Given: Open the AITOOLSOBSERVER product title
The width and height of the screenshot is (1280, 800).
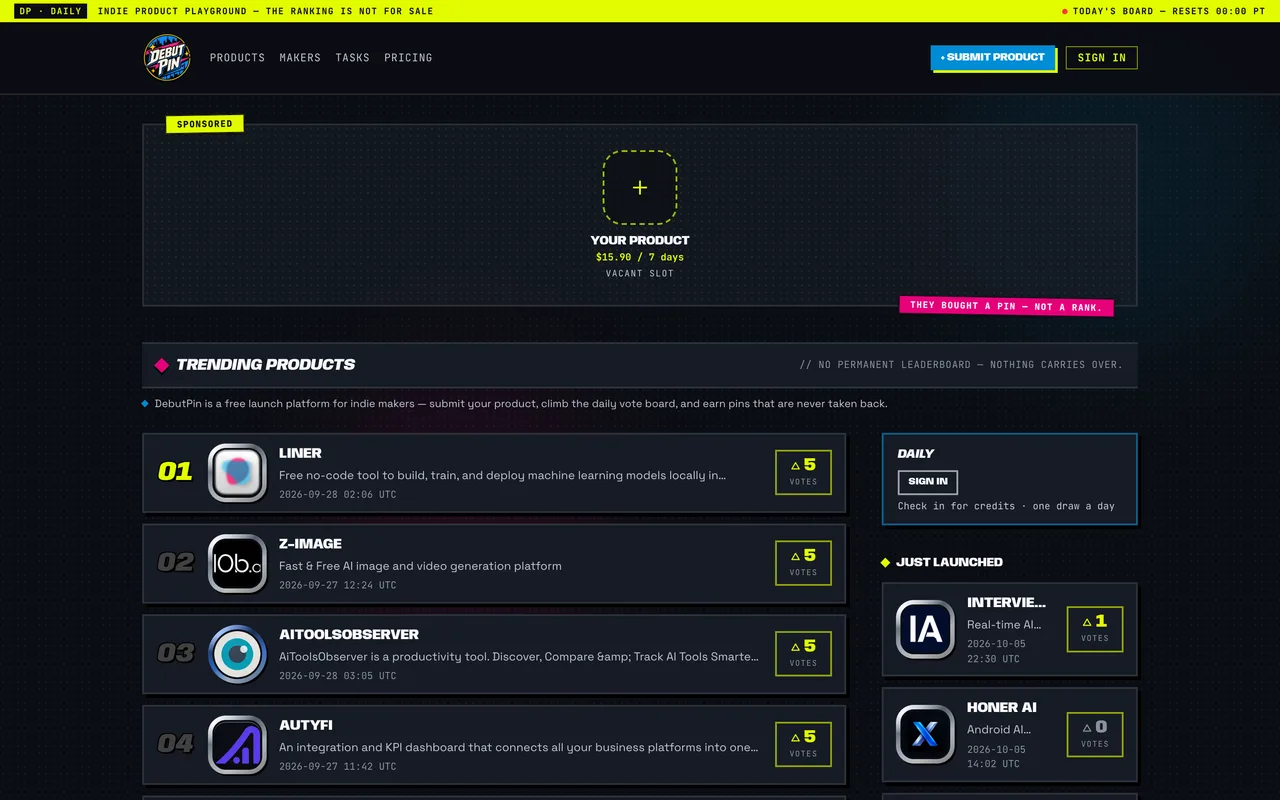Looking at the screenshot, I should coord(349,635).
